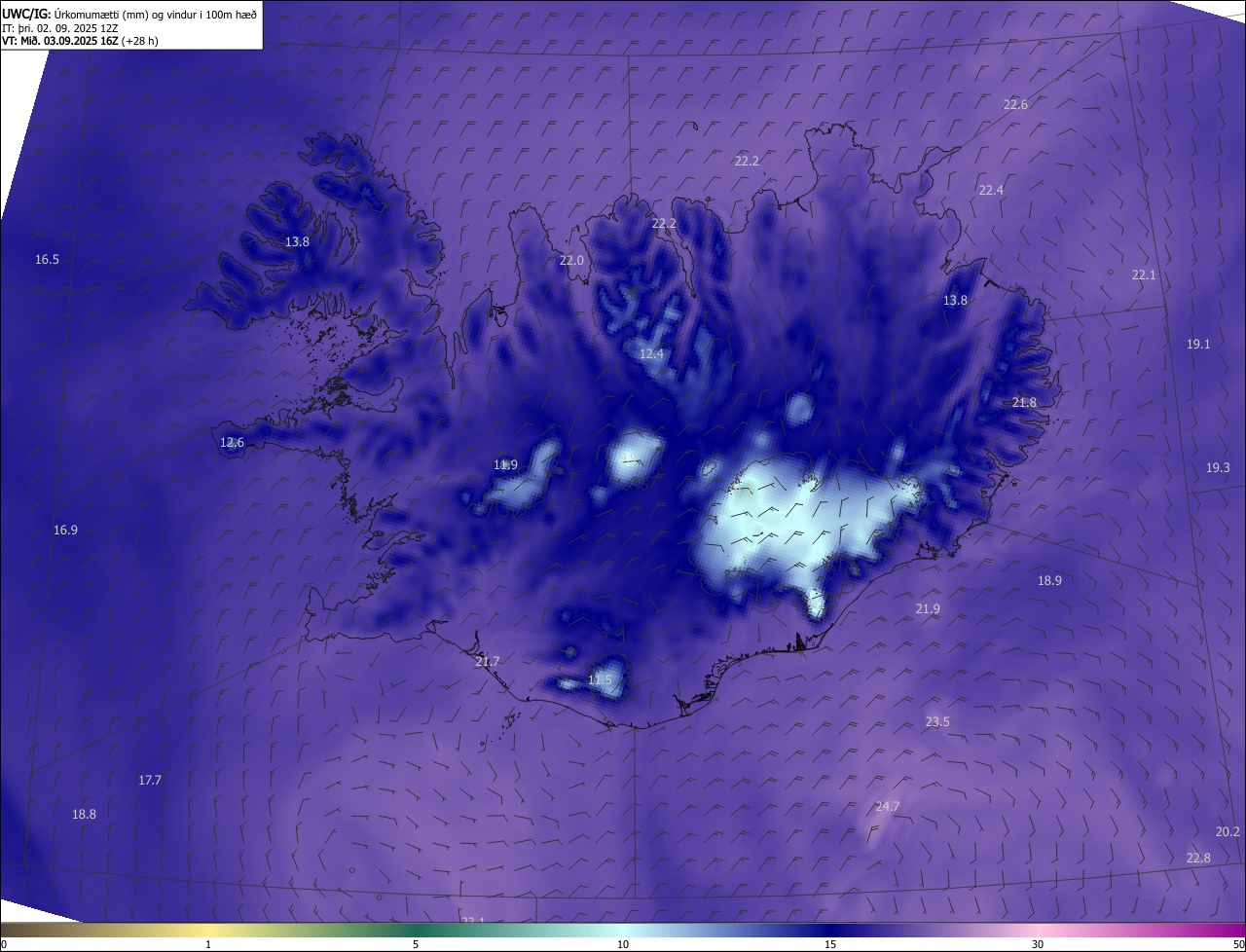Click the colorbar tick label '15'
The height and width of the screenshot is (952, 1246).
coord(830,944)
